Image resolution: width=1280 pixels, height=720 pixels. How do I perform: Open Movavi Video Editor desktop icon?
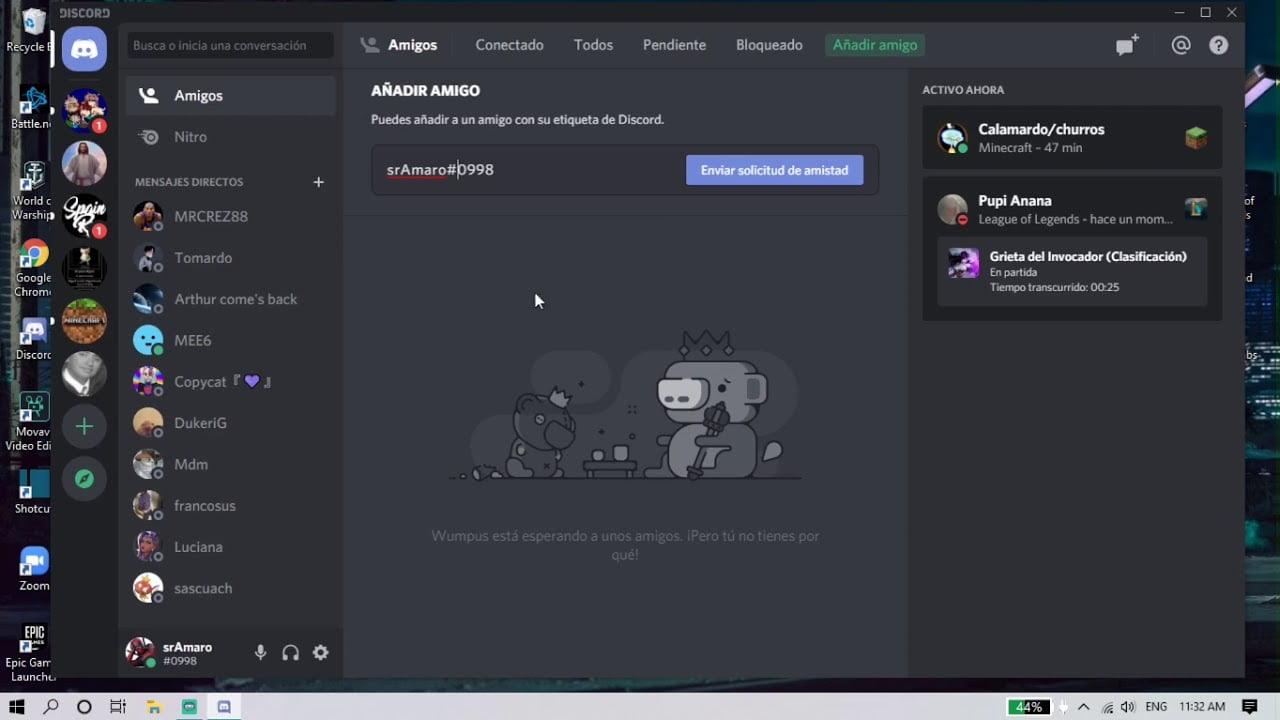(x=33, y=421)
